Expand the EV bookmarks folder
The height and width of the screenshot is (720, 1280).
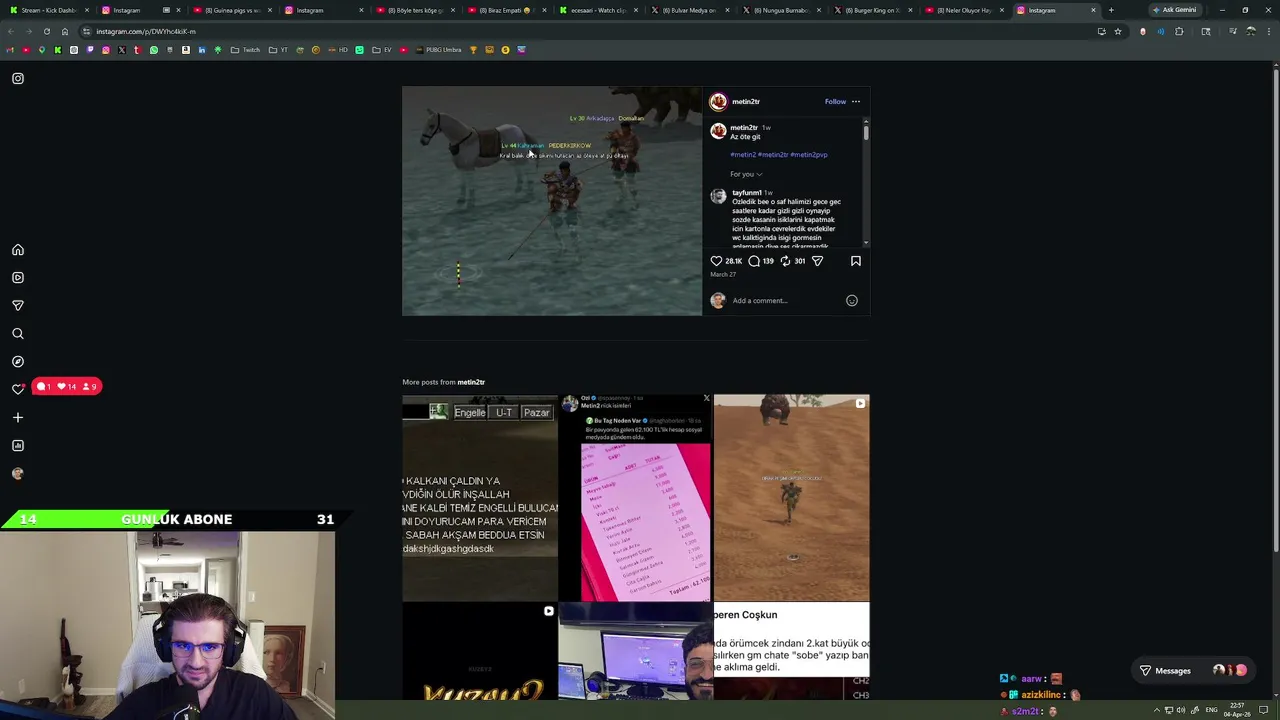[382, 50]
